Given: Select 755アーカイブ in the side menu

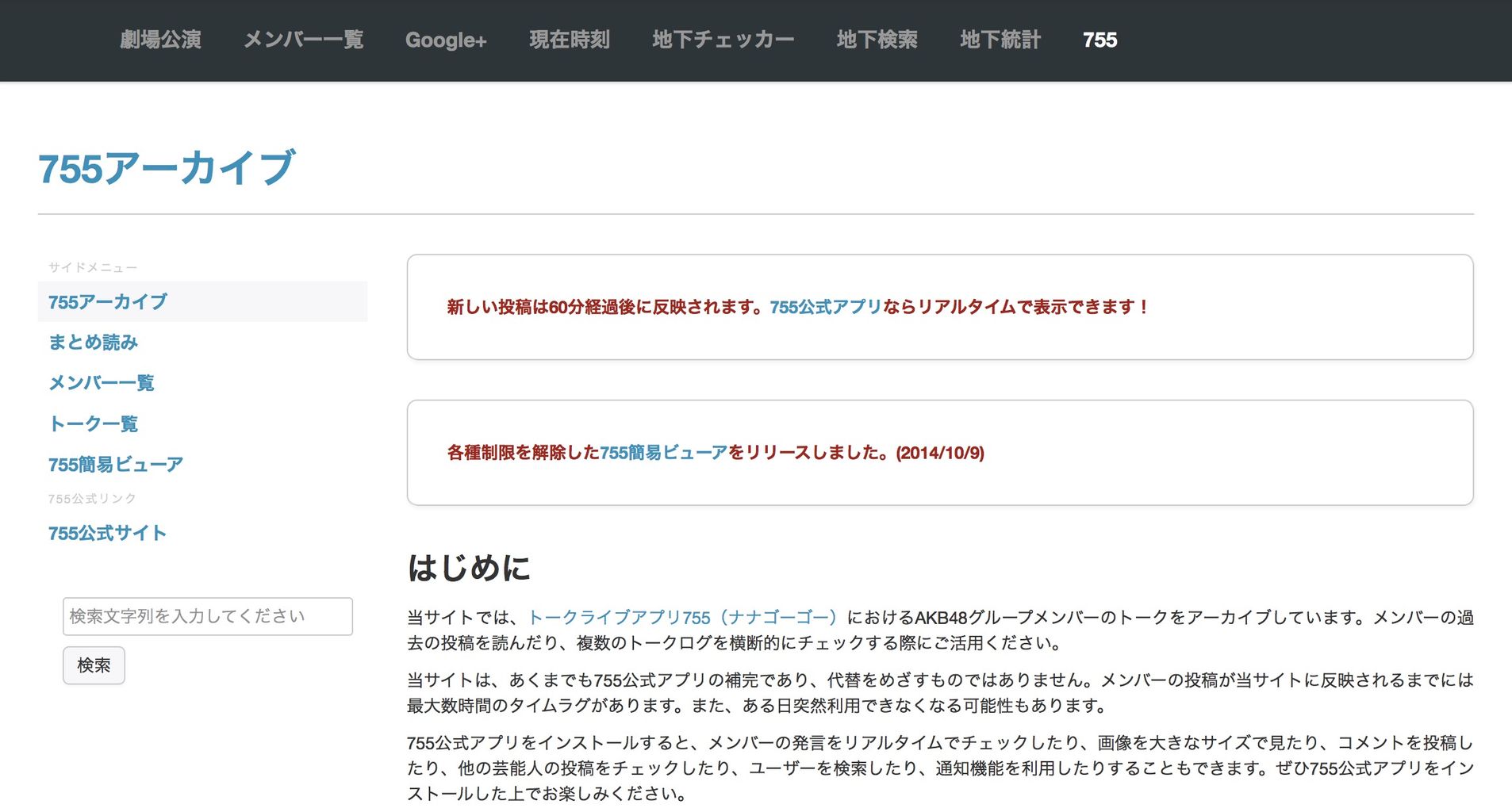Looking at the screenshot, I should (x=202, y=301).
